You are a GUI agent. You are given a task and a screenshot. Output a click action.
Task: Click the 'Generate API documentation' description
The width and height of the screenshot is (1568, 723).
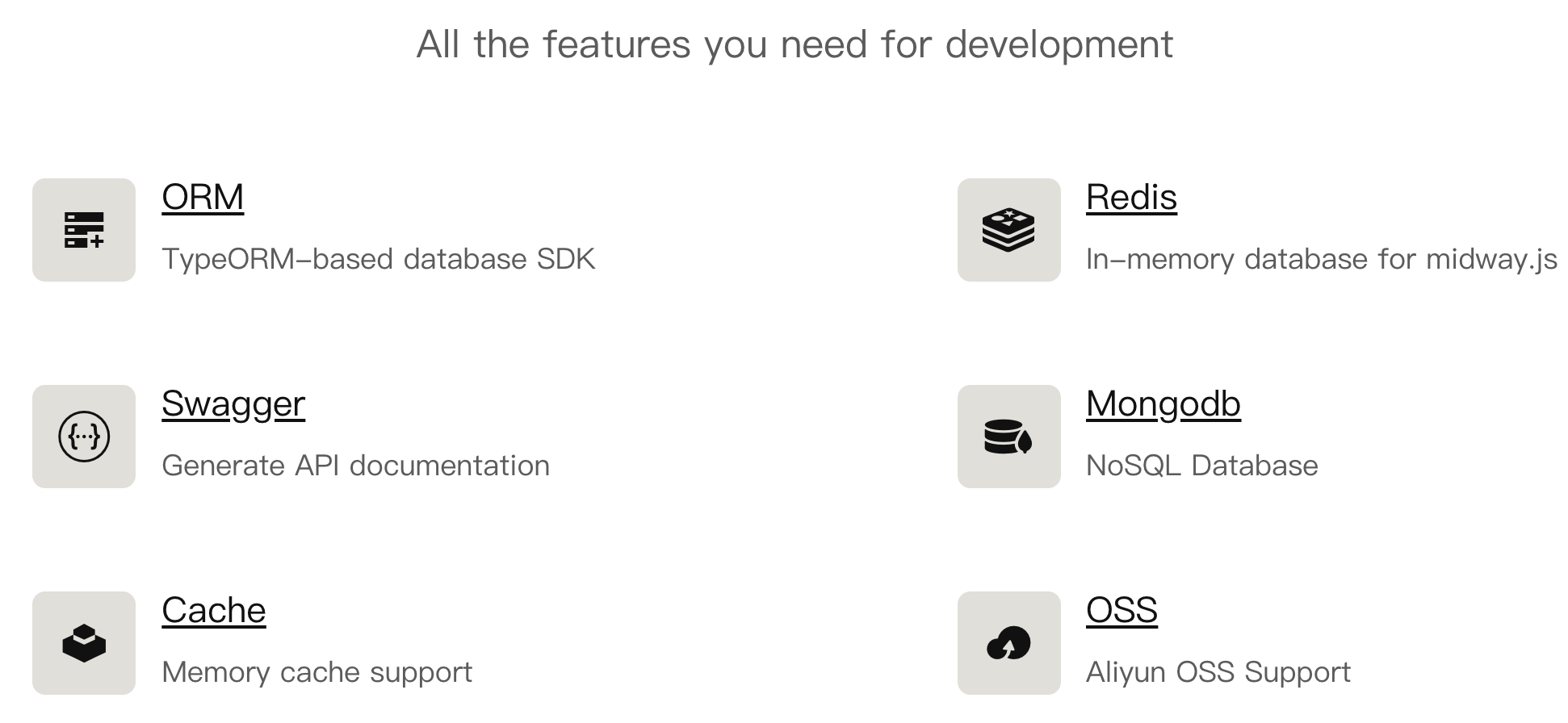[x=355, y=466]
